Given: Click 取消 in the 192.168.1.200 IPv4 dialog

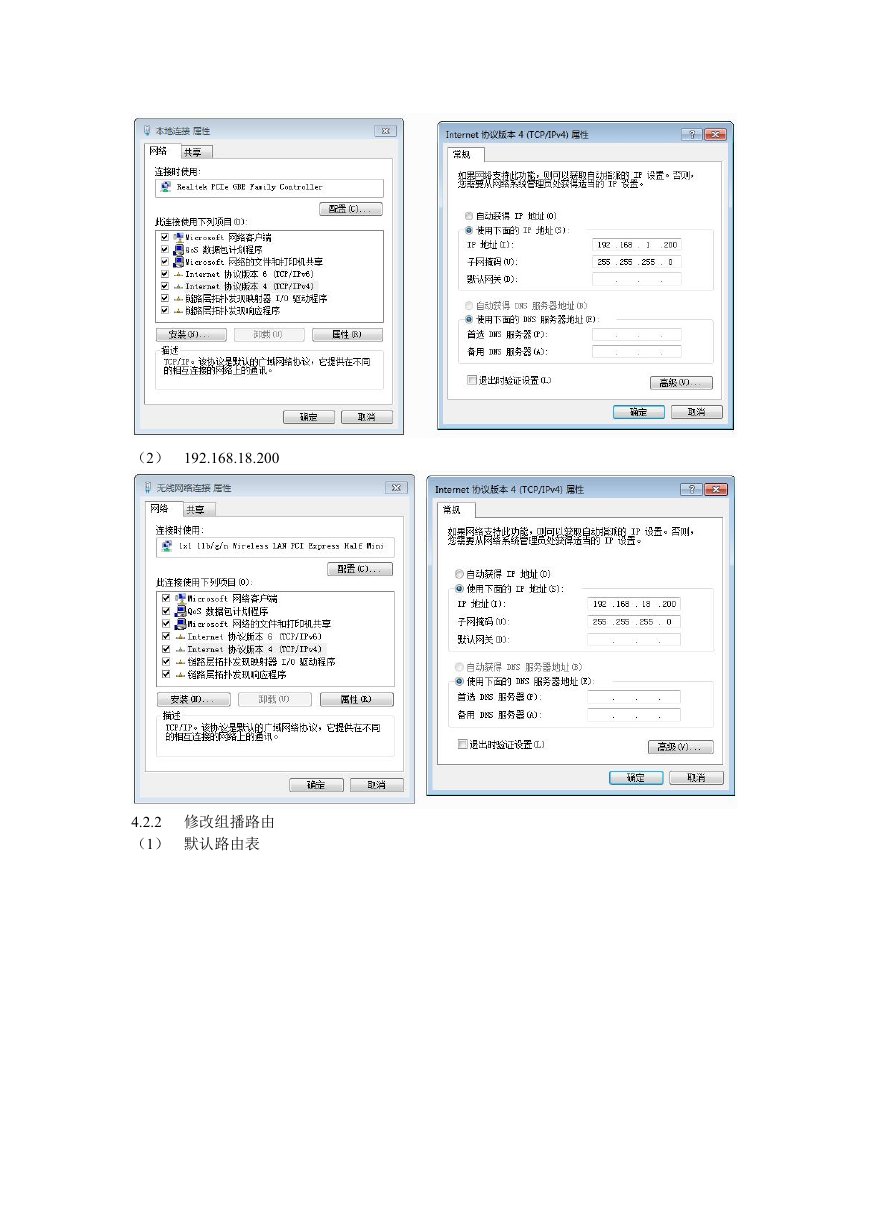Looking at the screenshot, I should click(697, 412).
